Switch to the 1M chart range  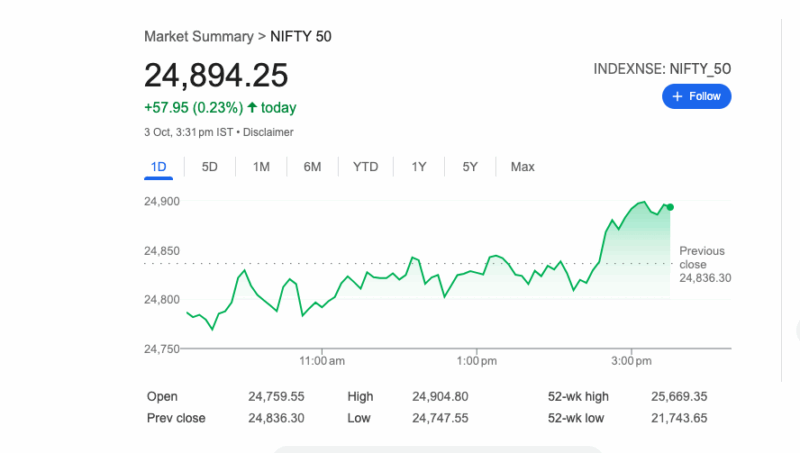click(261, 166)
